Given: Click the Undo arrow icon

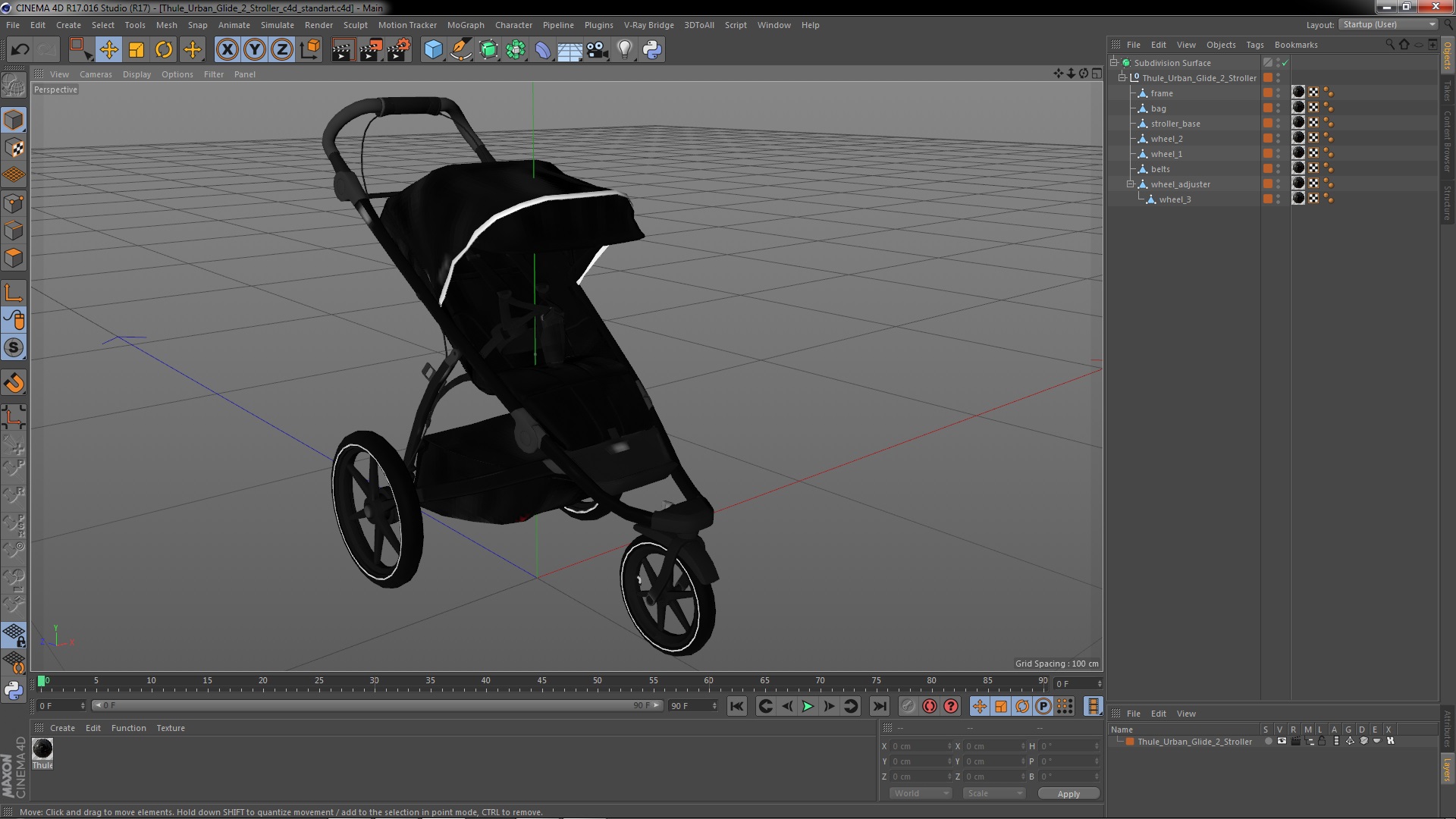Looking at the screenshot, I should (x=20, y=50).
